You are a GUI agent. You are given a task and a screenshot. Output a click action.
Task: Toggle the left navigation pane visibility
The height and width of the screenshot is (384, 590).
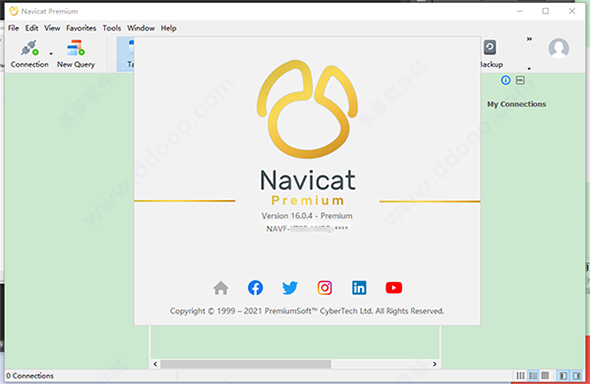coord(563,375)
